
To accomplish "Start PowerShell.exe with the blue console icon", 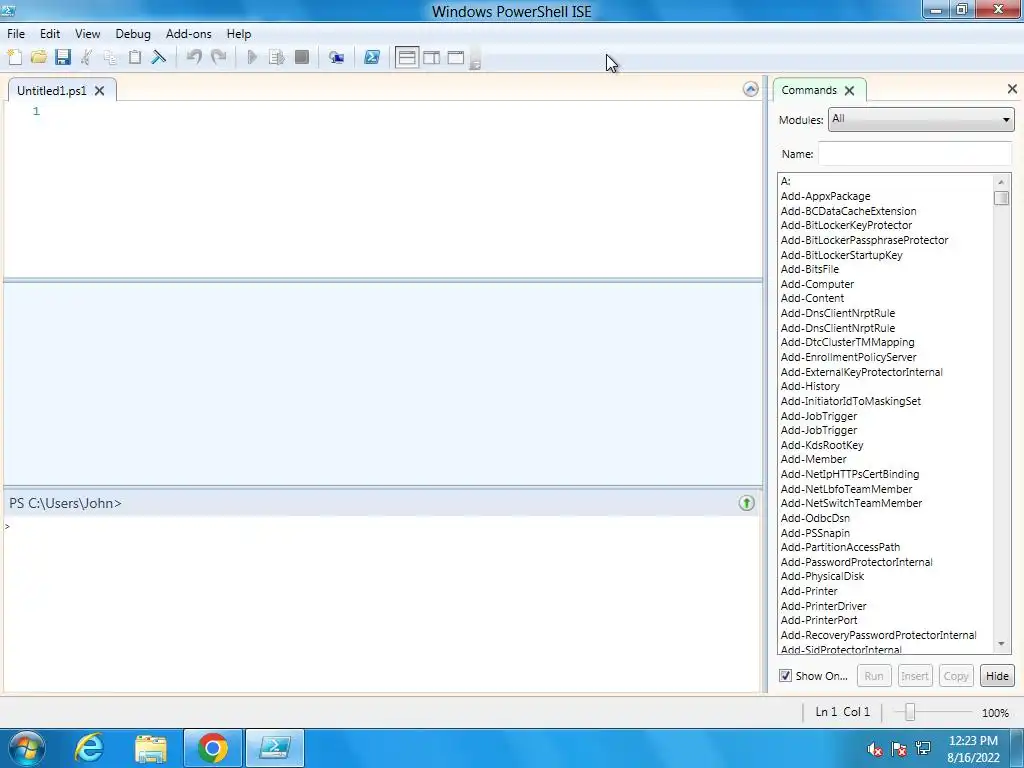I will 372,57.
